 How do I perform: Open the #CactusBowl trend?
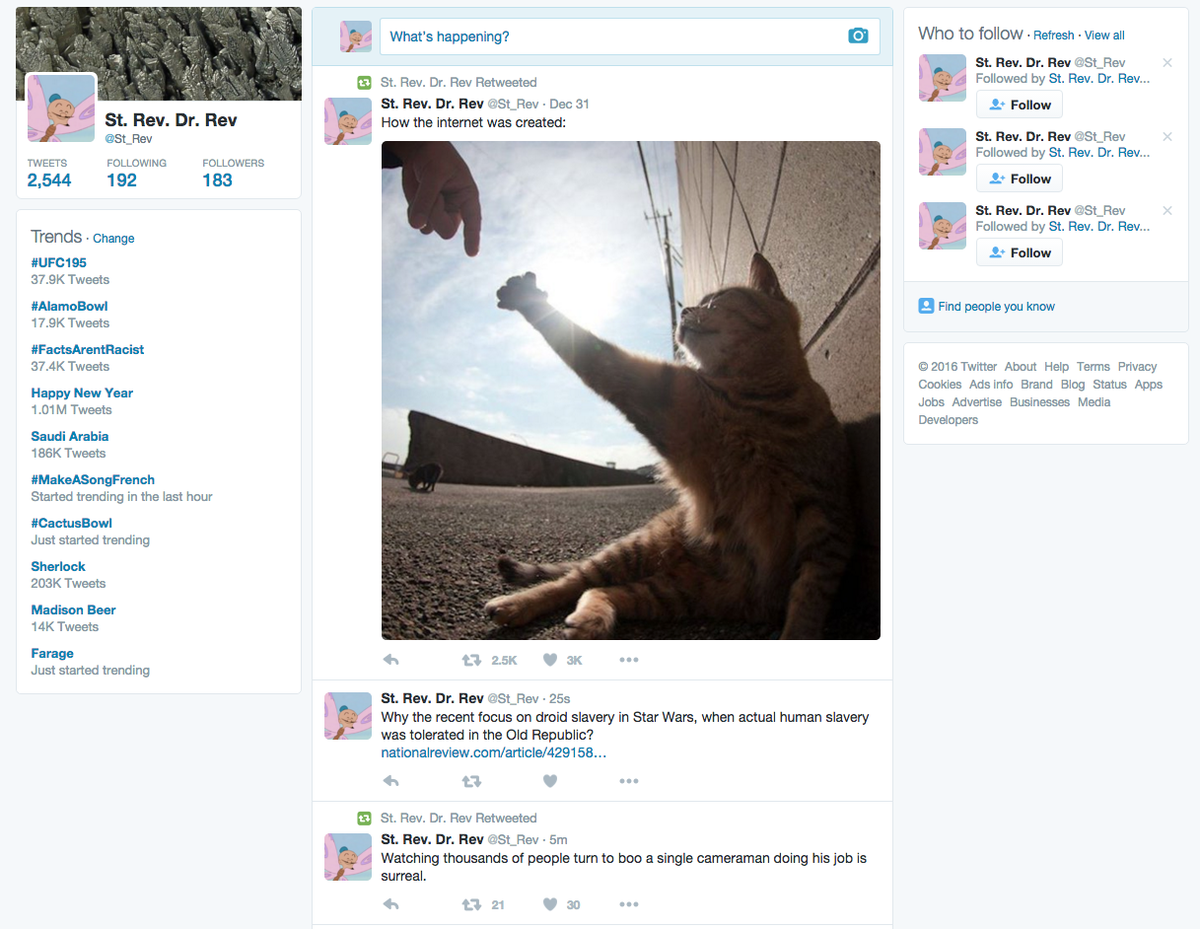point(72,523)
